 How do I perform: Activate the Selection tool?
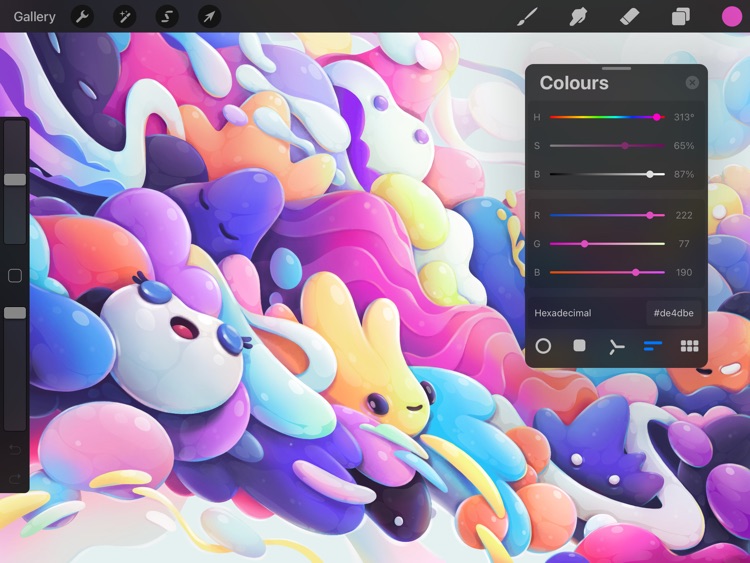pyautogui.click(x=166, y=16)
